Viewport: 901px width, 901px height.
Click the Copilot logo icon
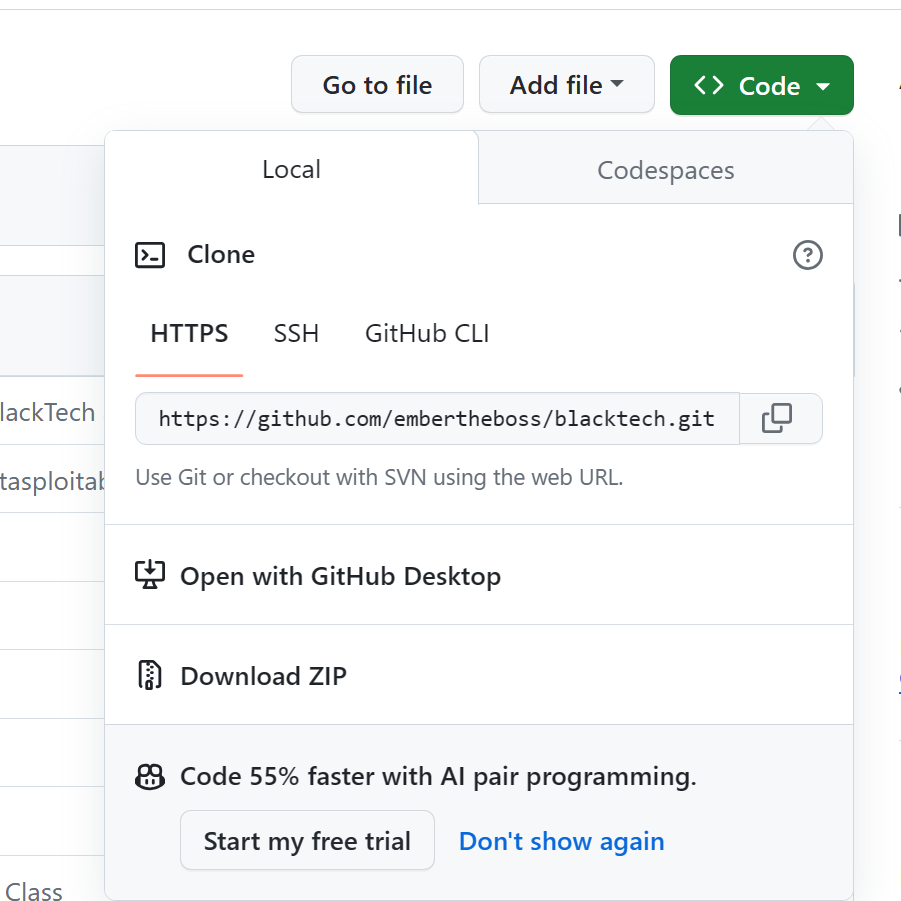point(149,776)
